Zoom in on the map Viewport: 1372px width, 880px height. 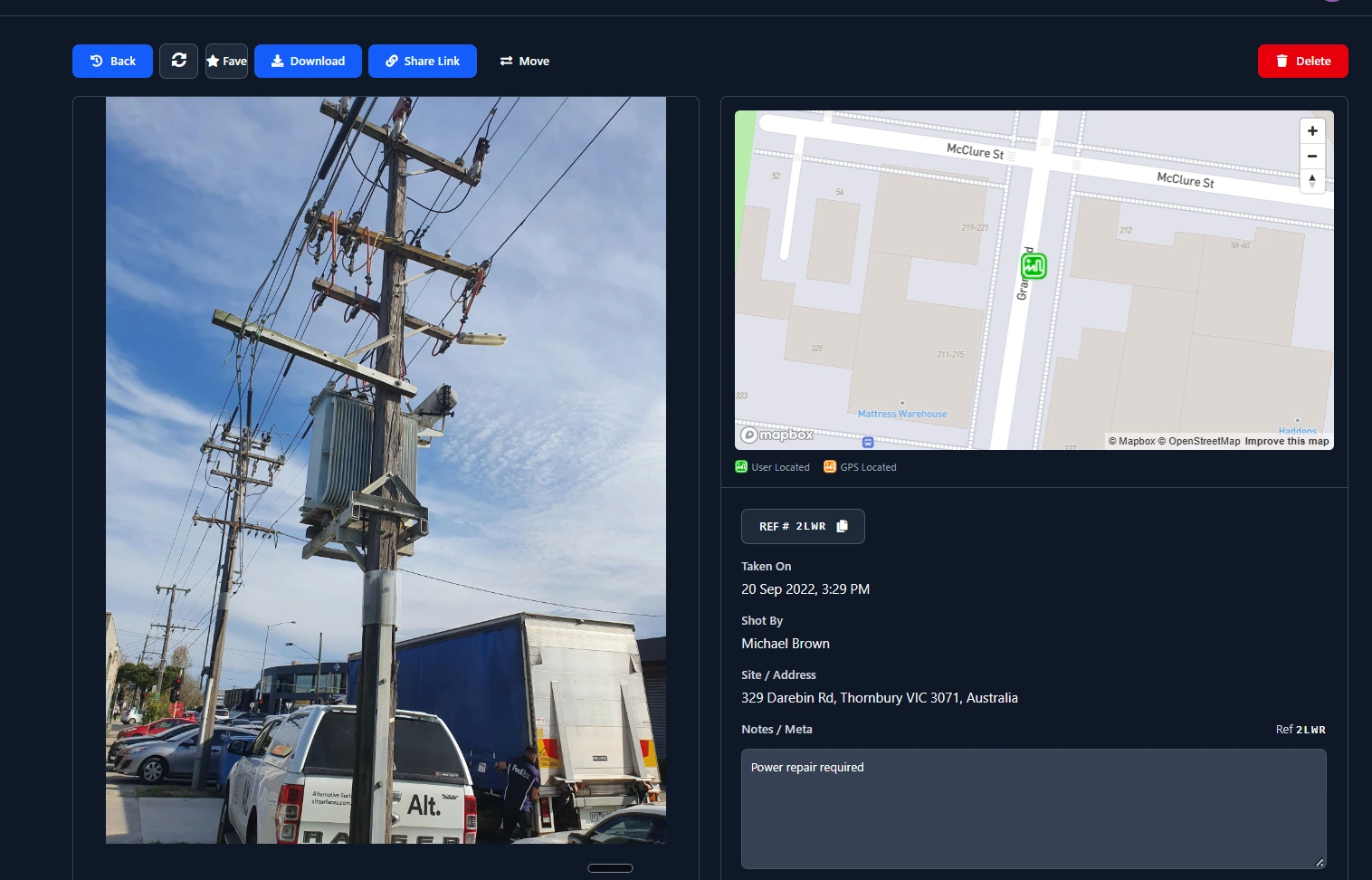click(x=1312, y=130)
